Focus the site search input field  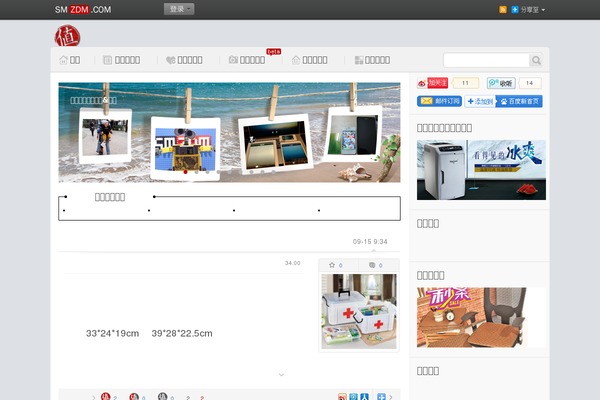click(486, 60)
